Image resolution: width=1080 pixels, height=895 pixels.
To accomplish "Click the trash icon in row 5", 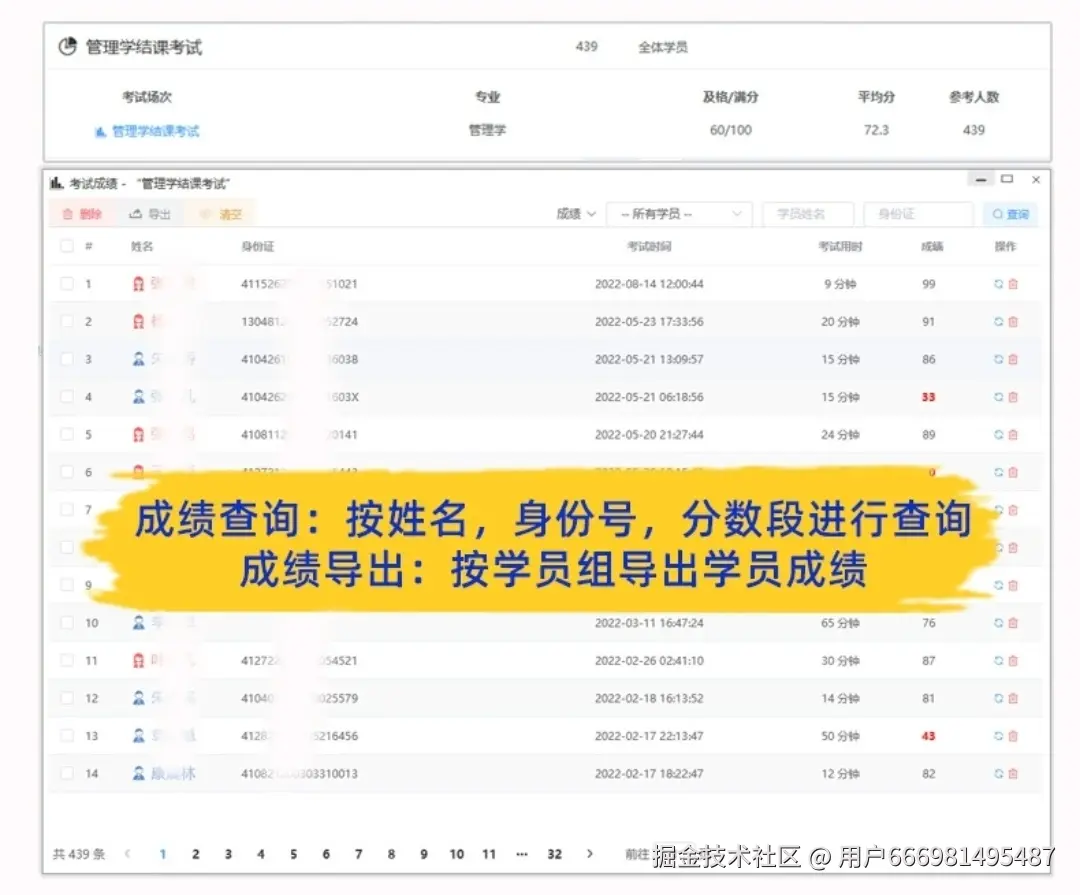I will tap(1013, 435).
